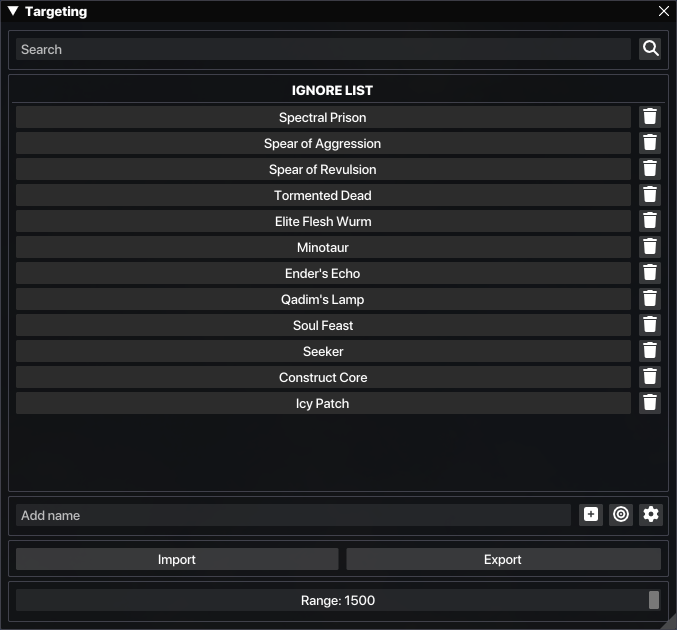Screen dimensions: 677x630
Task: Focus the Search input field
Action: tap(323, 49)
